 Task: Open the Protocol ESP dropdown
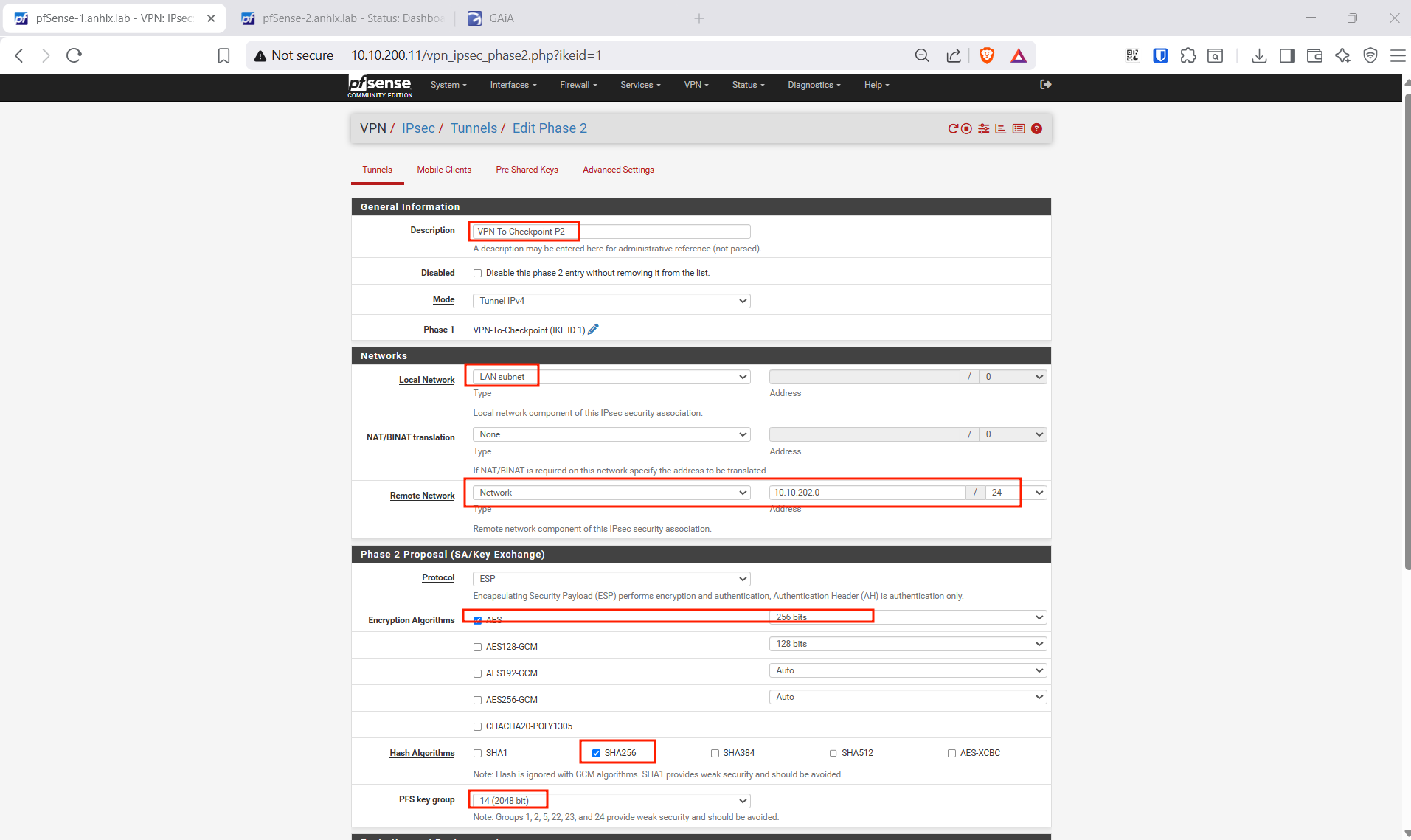click(611, 579)
